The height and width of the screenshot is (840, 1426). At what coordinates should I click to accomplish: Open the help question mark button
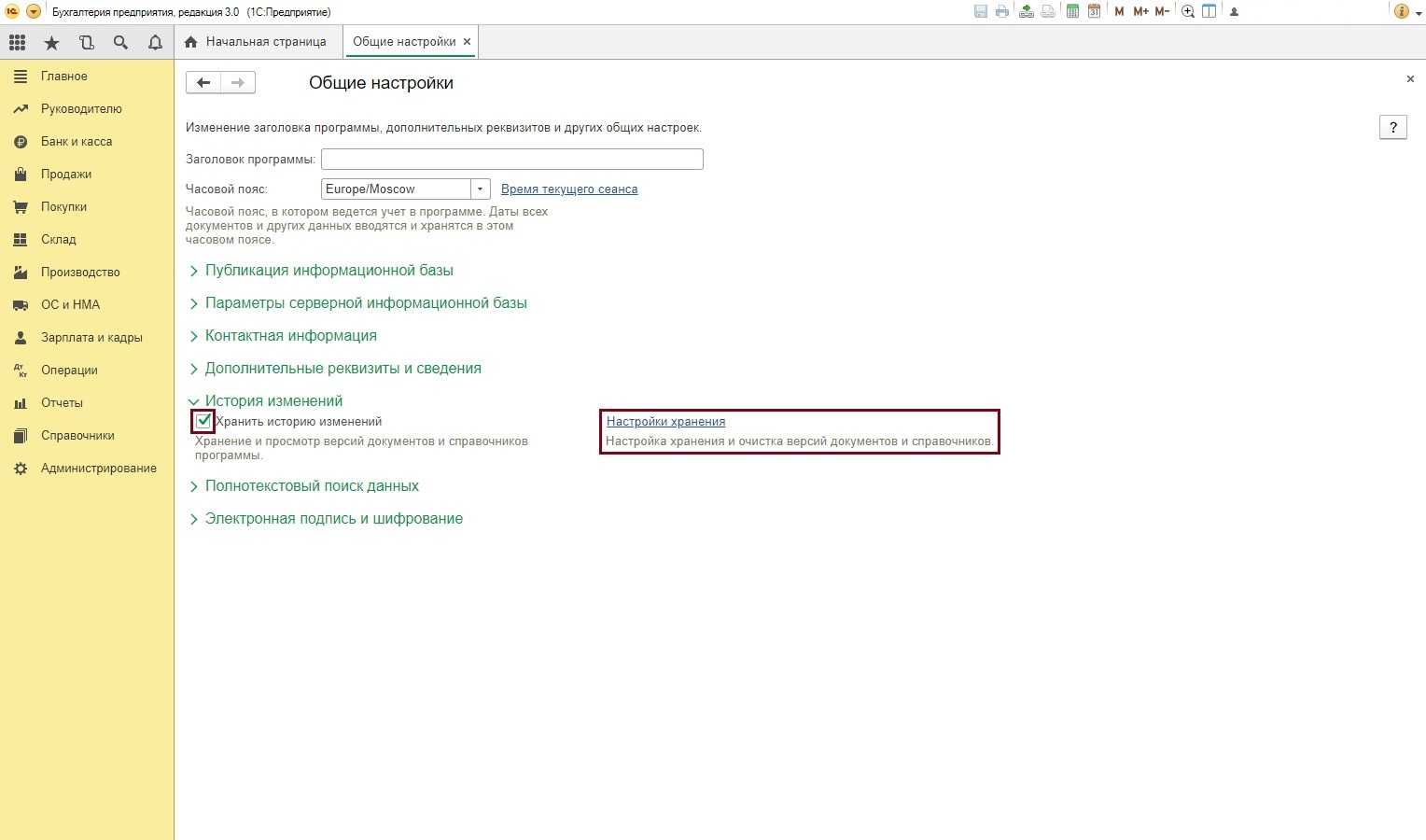coord(1392,128)
